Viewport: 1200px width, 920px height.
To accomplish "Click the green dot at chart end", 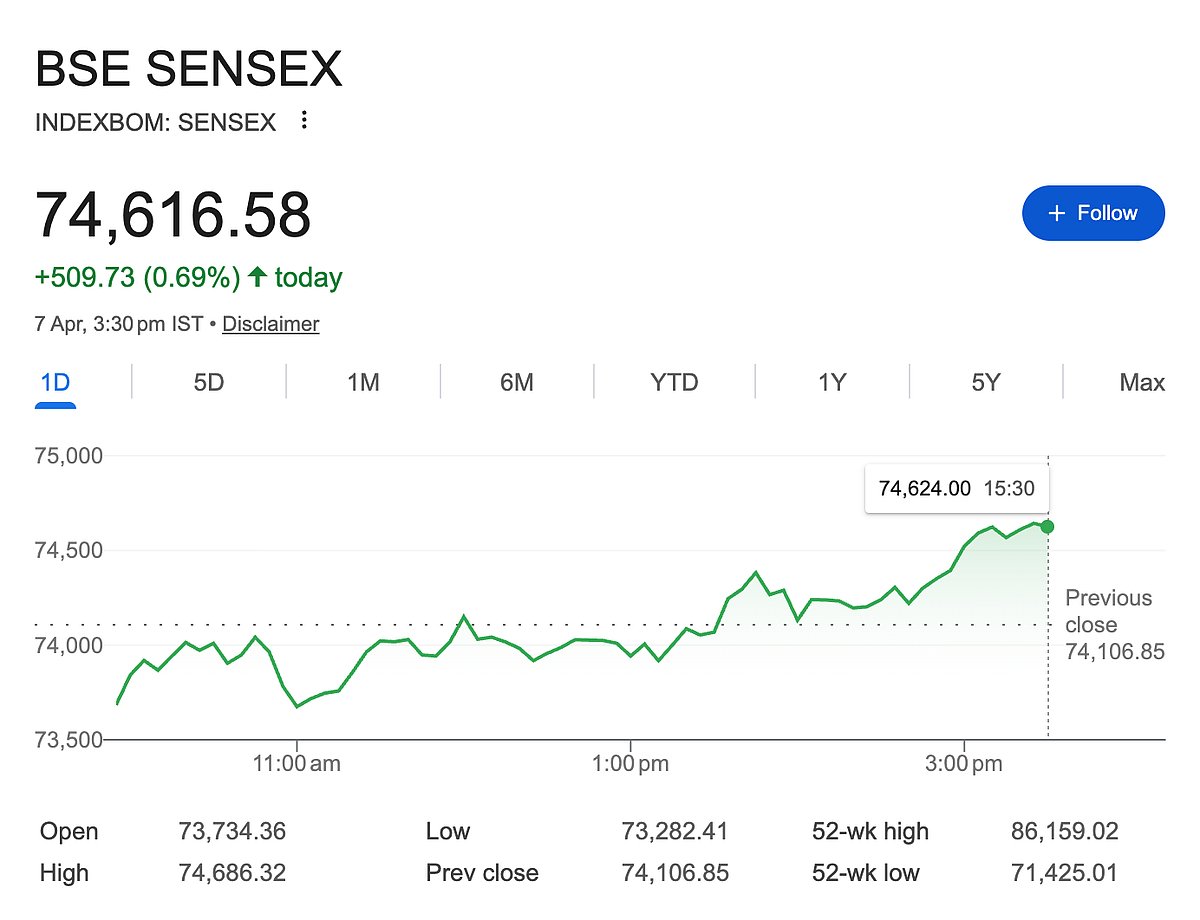I will [x=1047, y=527].
